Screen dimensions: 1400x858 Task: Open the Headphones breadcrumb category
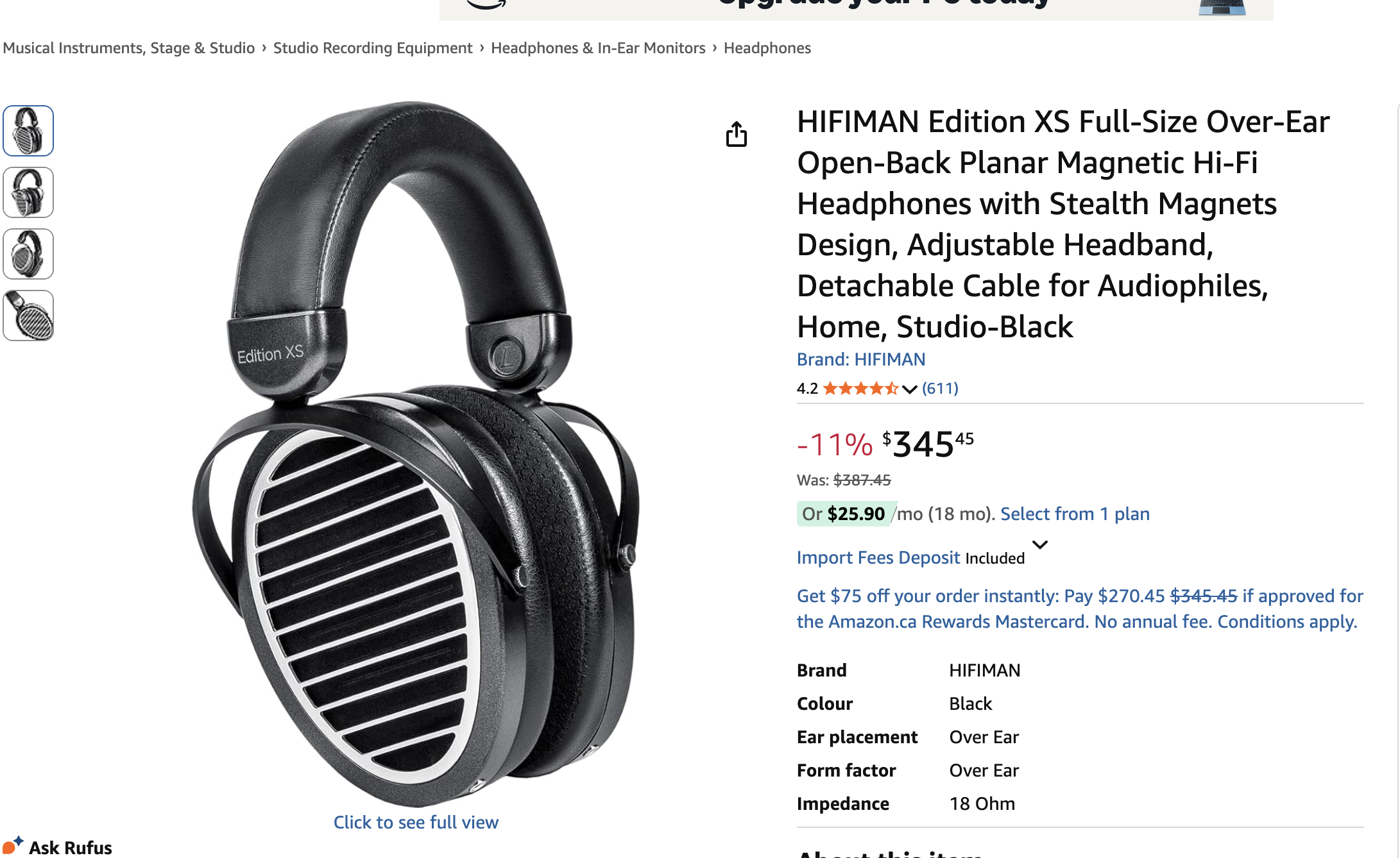(767, 48)
